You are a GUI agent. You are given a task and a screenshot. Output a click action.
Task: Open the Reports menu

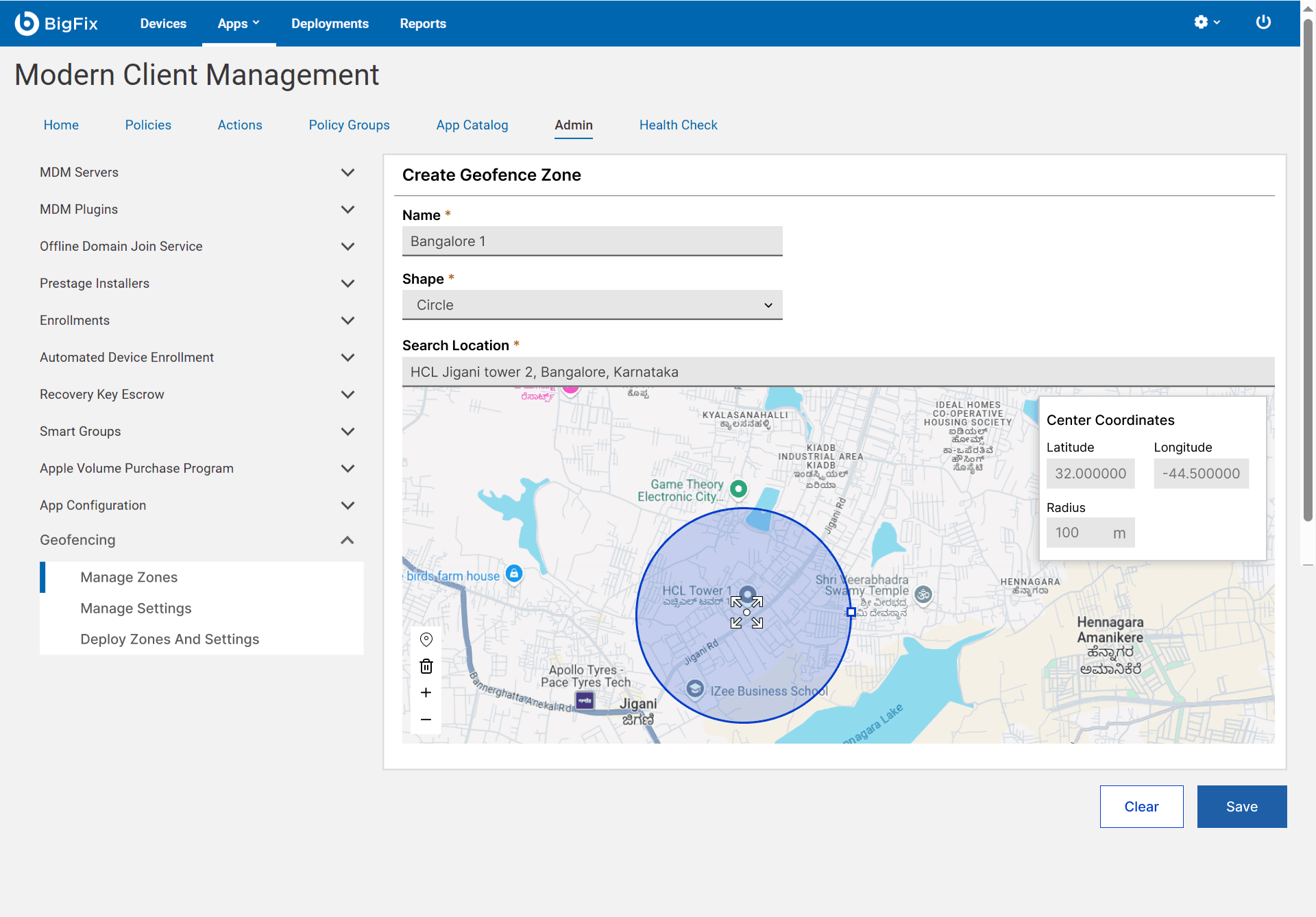[423, 23]
